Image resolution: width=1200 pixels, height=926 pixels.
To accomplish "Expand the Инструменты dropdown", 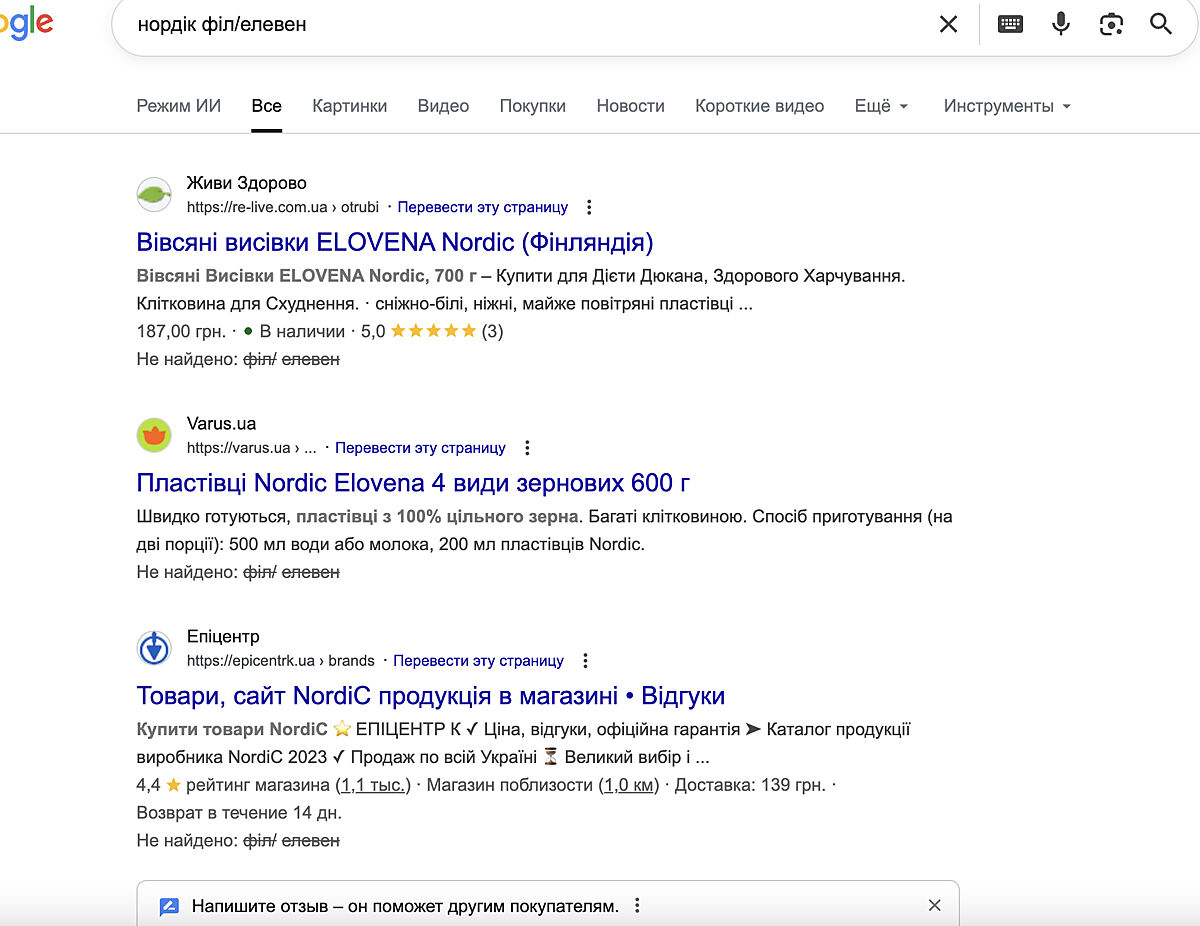I will [1006, 106].
